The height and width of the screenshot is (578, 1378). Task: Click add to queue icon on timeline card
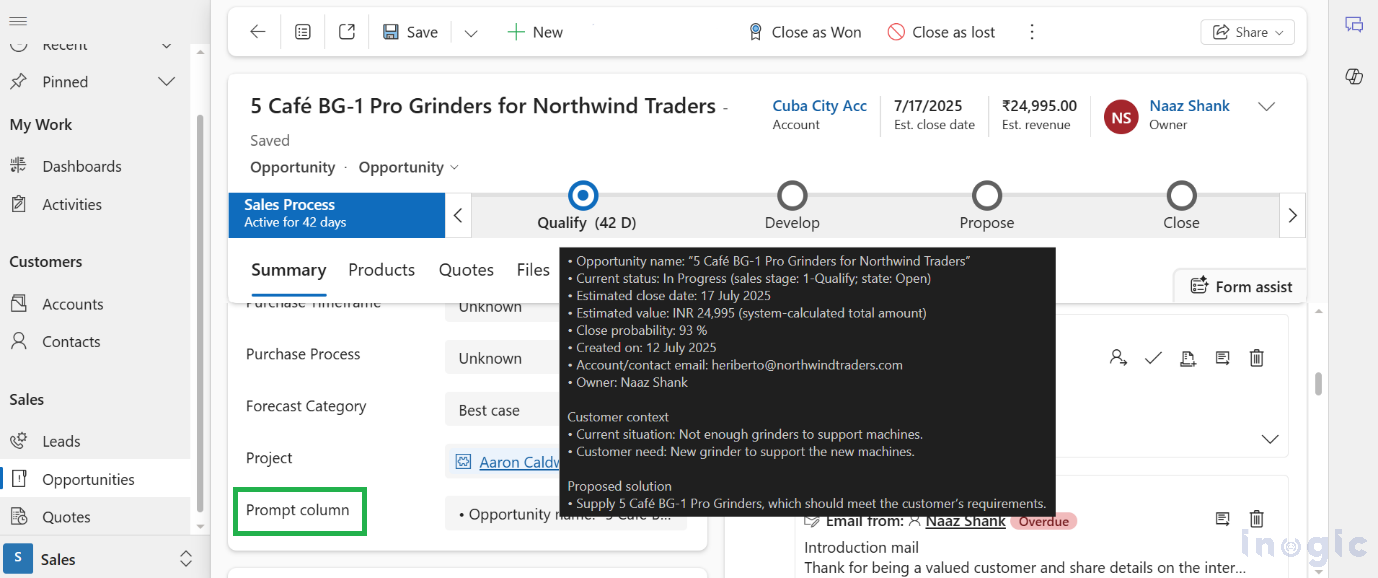1188,357
